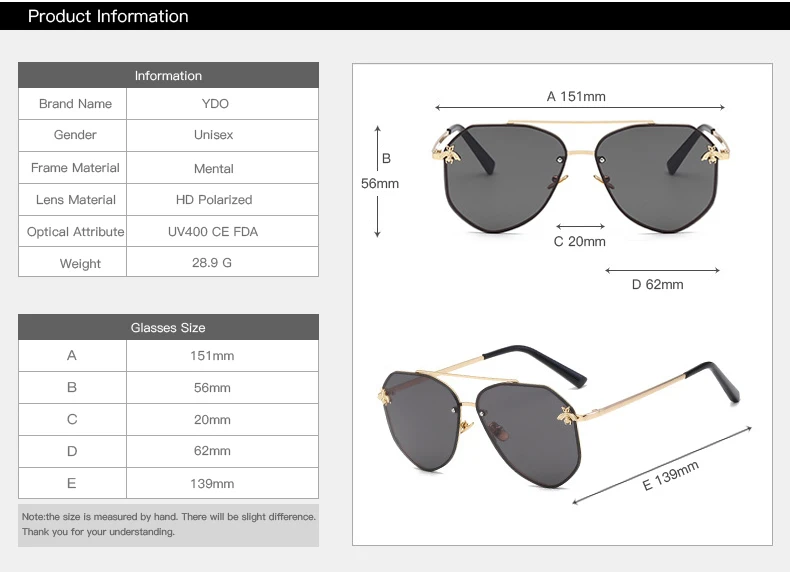
Task: Click the right gold bee emblem, front view
Action: pos(713,154)
